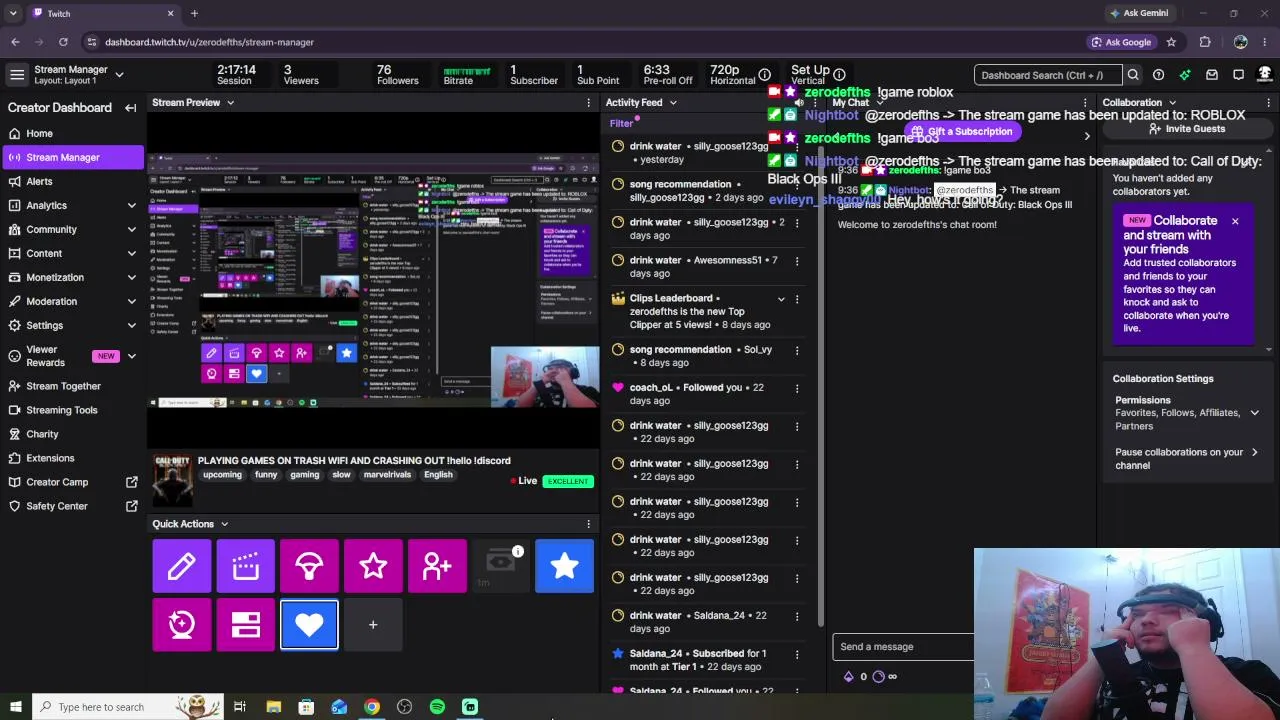Open Spotify from the taskbar
The height and width of the screenshot is (720, 1280).
click(x=437, y=707)
